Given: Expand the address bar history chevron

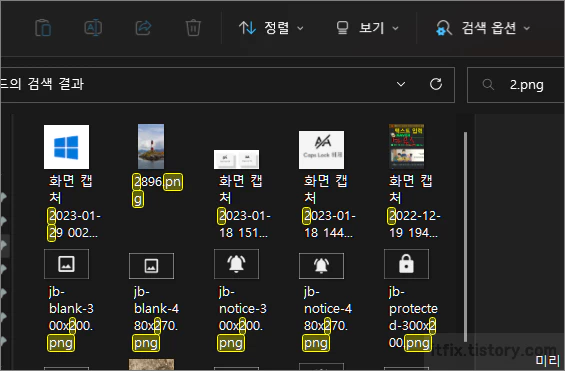Looking at the screenshot, I should 401,84.
